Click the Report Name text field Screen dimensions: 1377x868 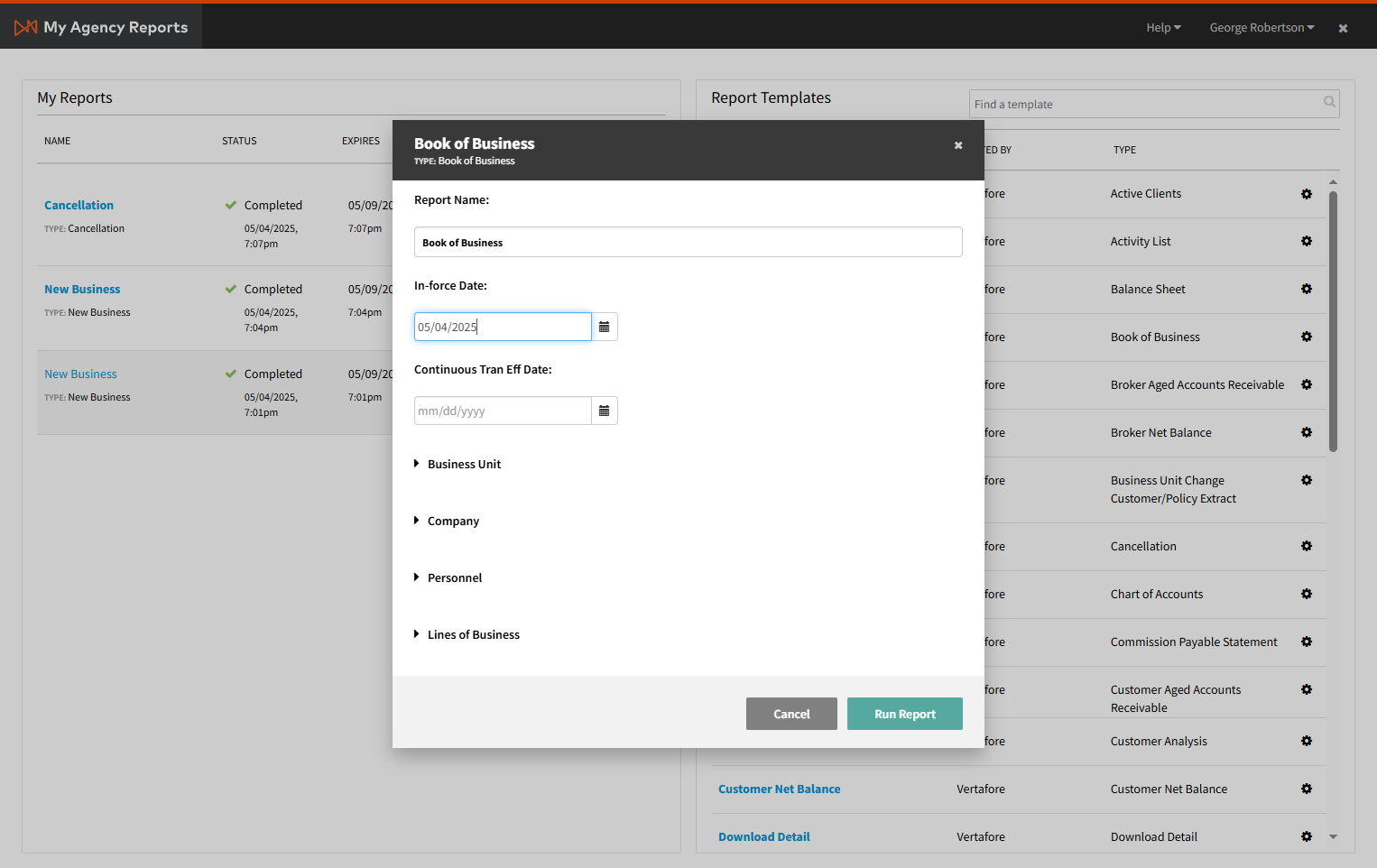[x=688, y=242]
